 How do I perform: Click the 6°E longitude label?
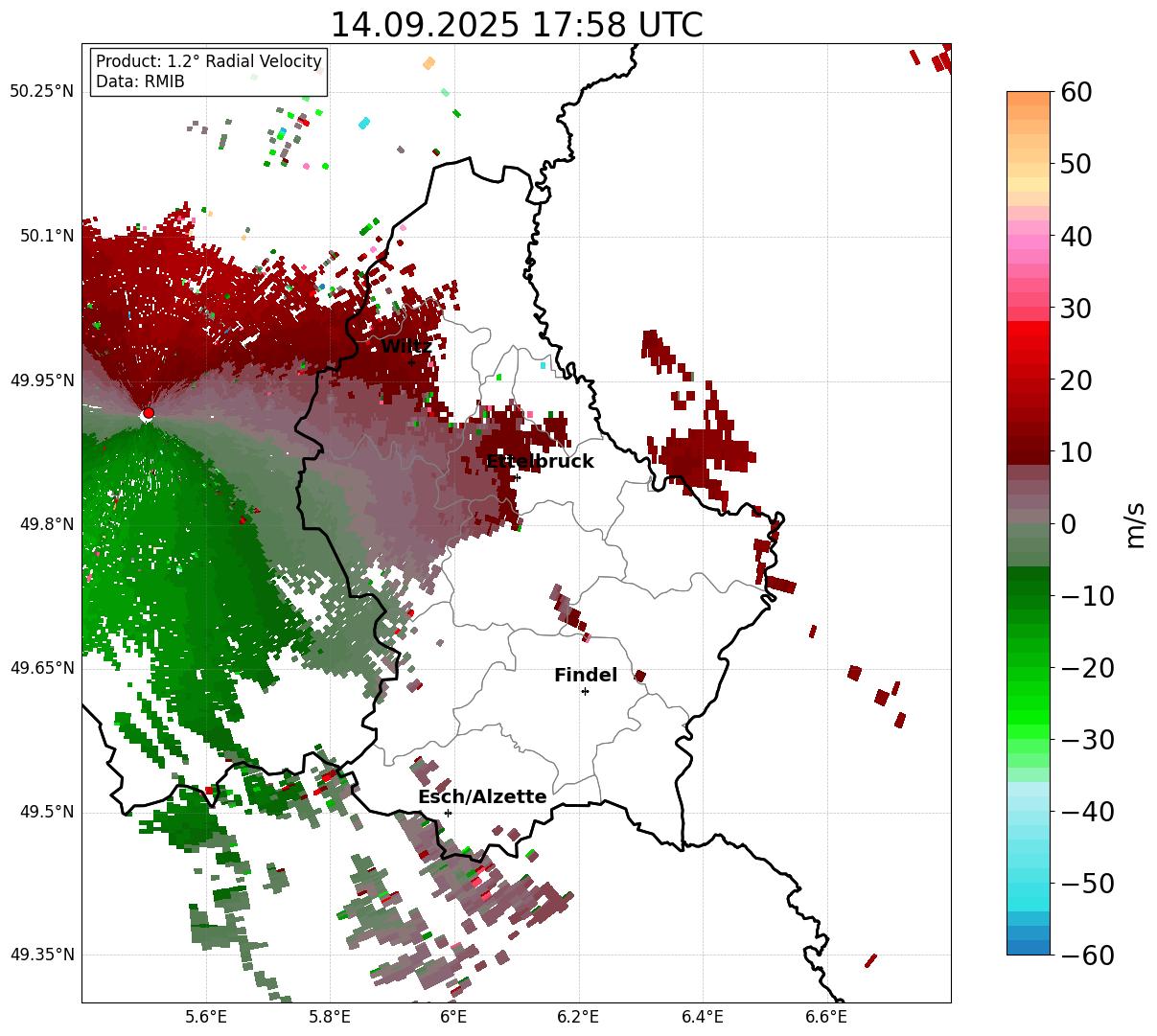pos(454,1018)
